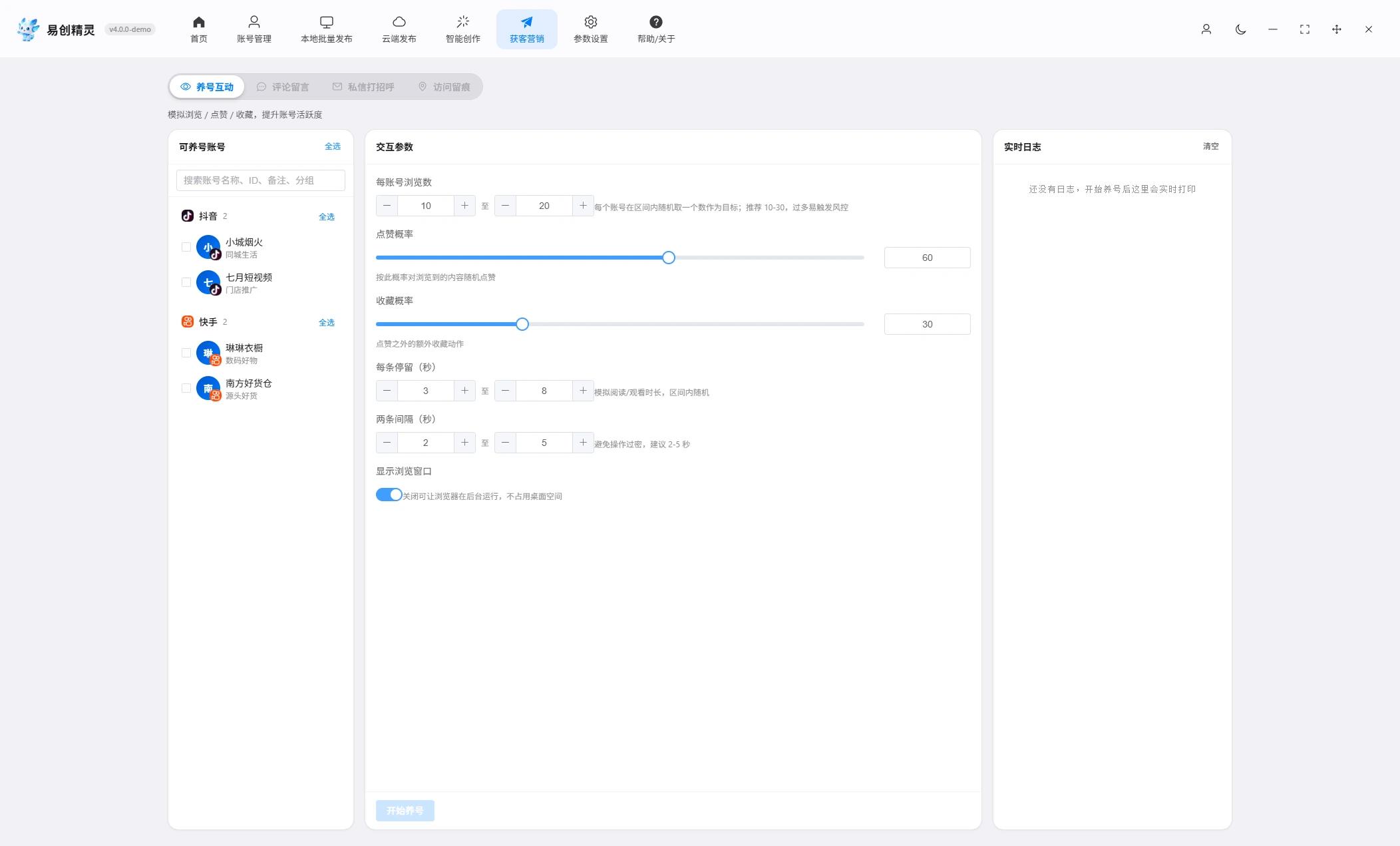1400x846 pixels.
Task: Open 账号管理 account management
Action: click(x=254, y=29)
